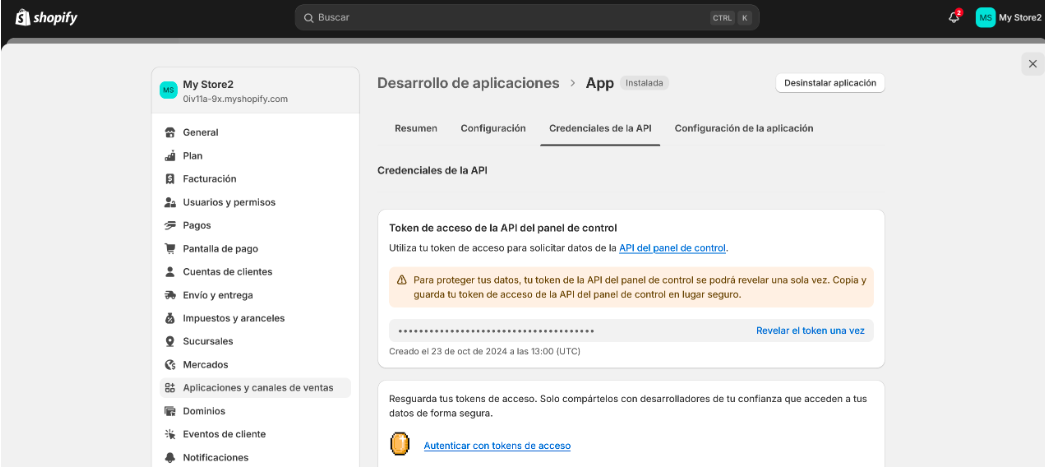Close the settings panel with X
Image resolution: width=1045 pixels, height=468 pixels.
[1032, 64]
